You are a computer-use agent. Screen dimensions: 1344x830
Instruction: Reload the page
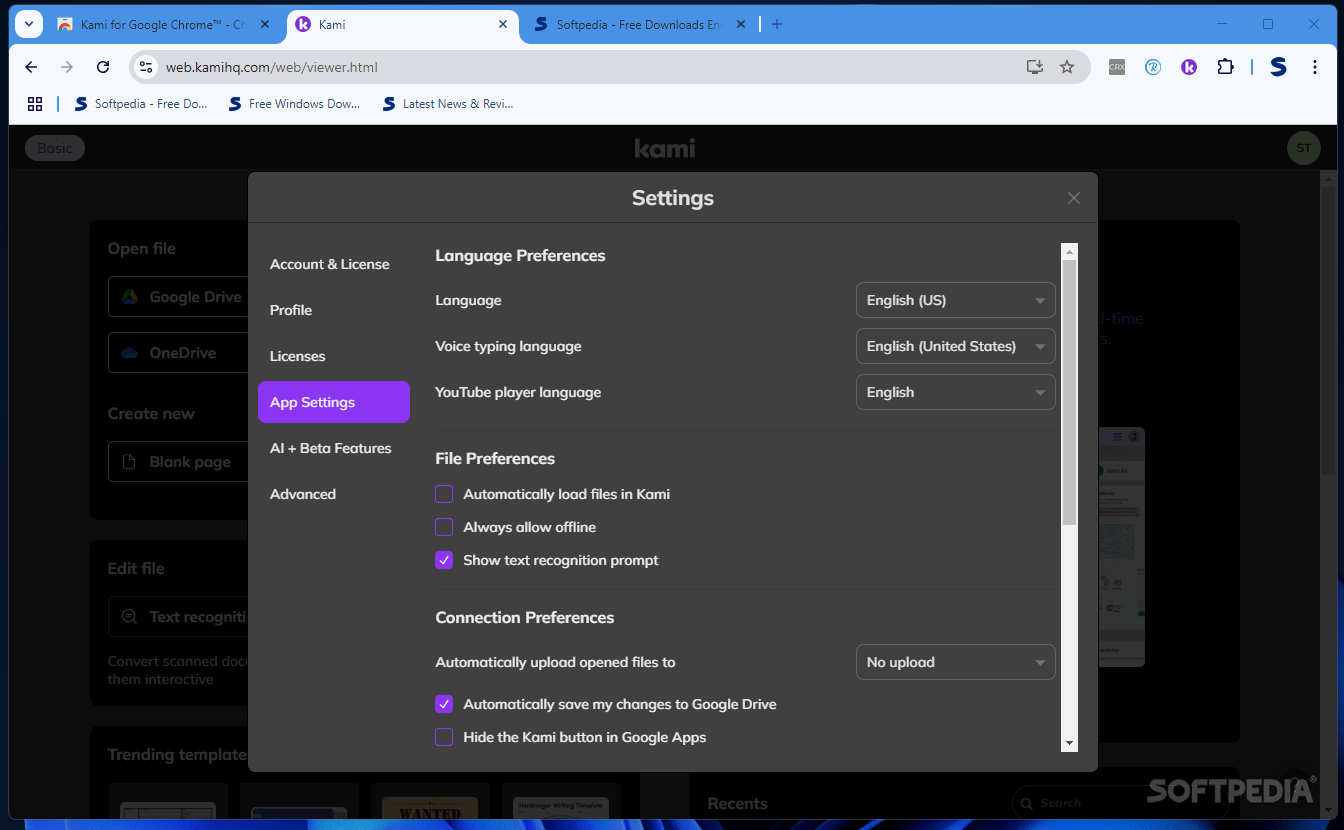[x=103, y=67]
